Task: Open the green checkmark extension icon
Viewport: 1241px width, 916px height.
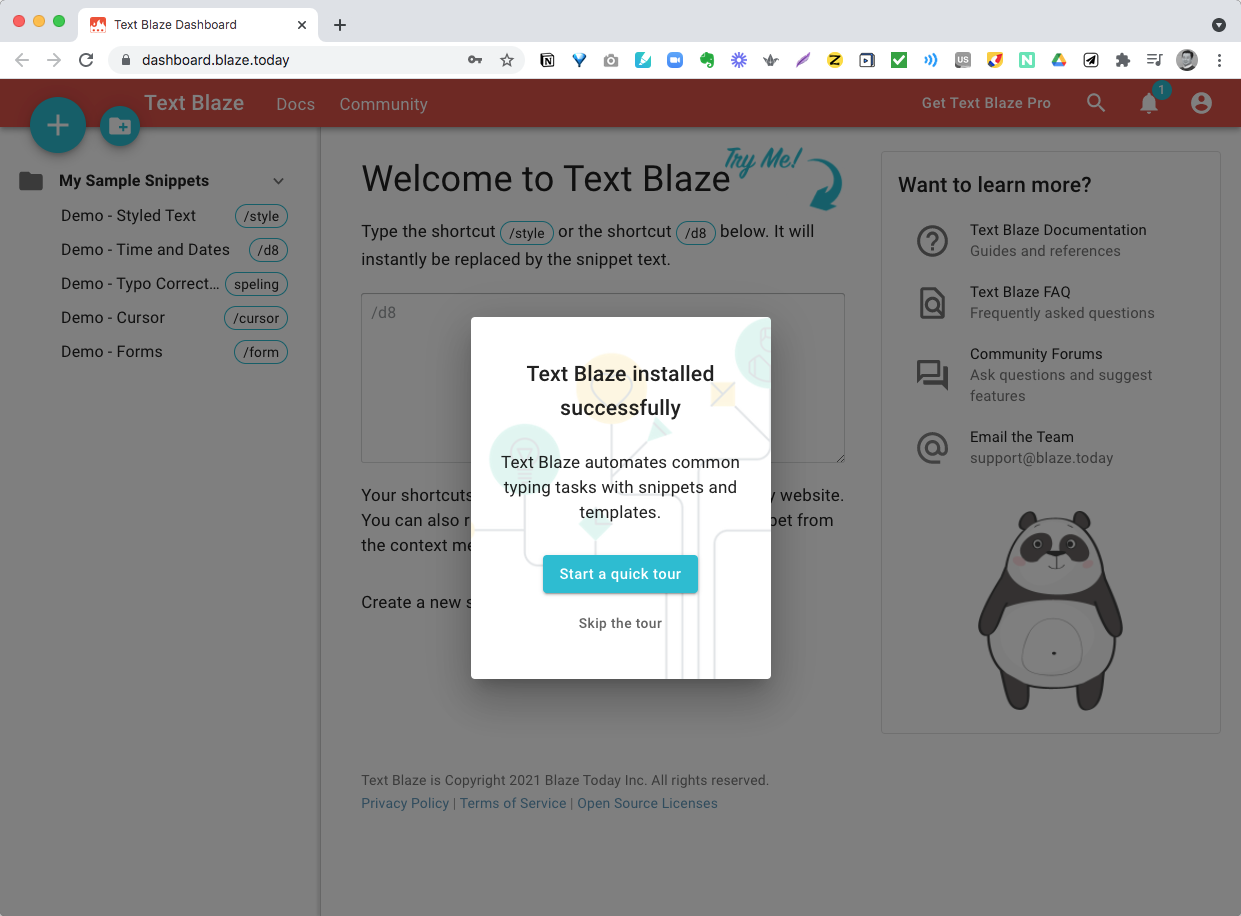Action: 899,60
